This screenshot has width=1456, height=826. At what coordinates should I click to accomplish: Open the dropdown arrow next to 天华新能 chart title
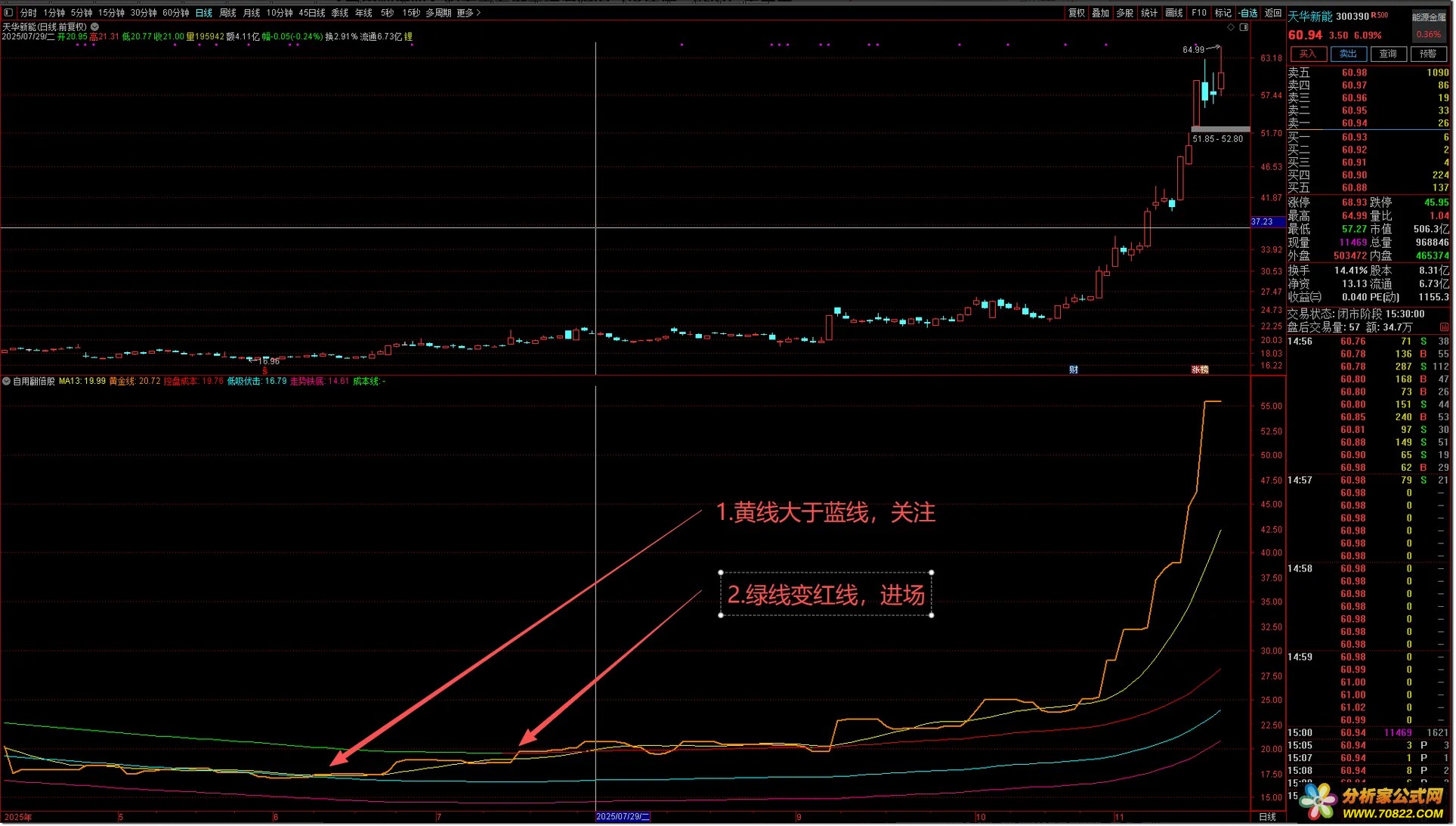(95, 26)
